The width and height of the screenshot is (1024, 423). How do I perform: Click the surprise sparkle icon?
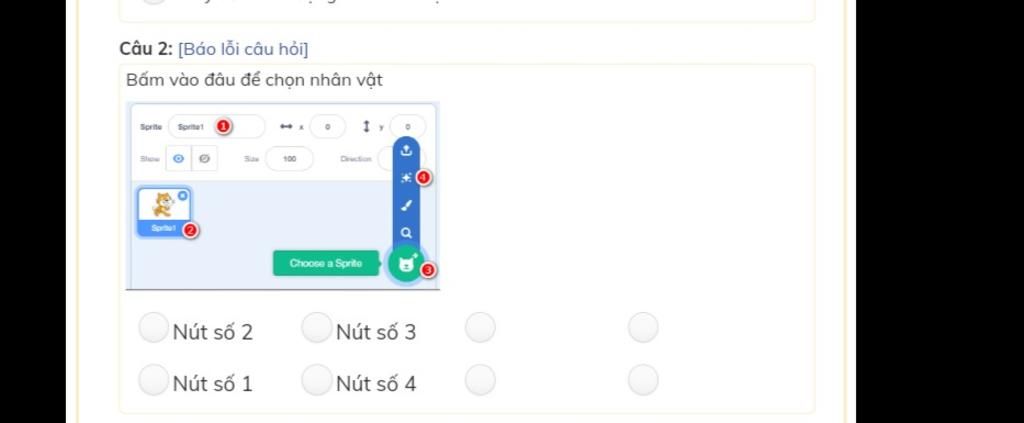coord(406,178)
